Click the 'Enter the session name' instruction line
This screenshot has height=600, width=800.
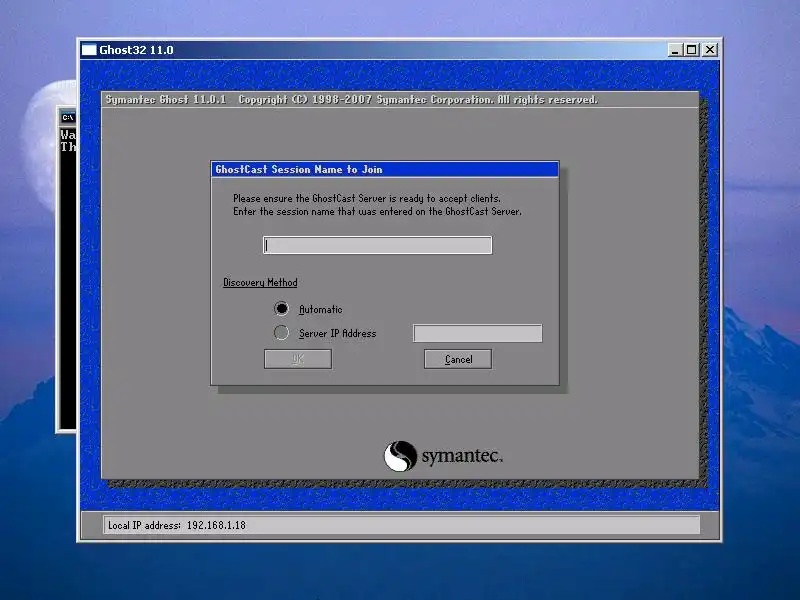click(378, 211)
